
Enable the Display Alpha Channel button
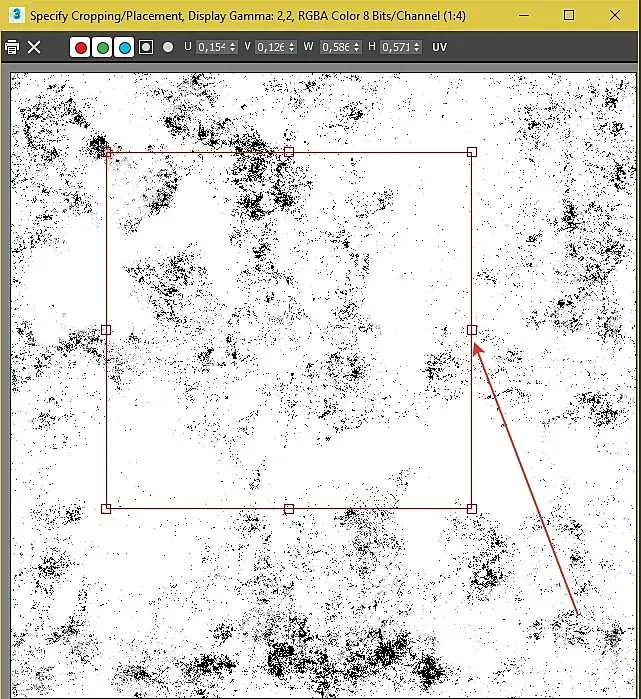click(146, 47)
